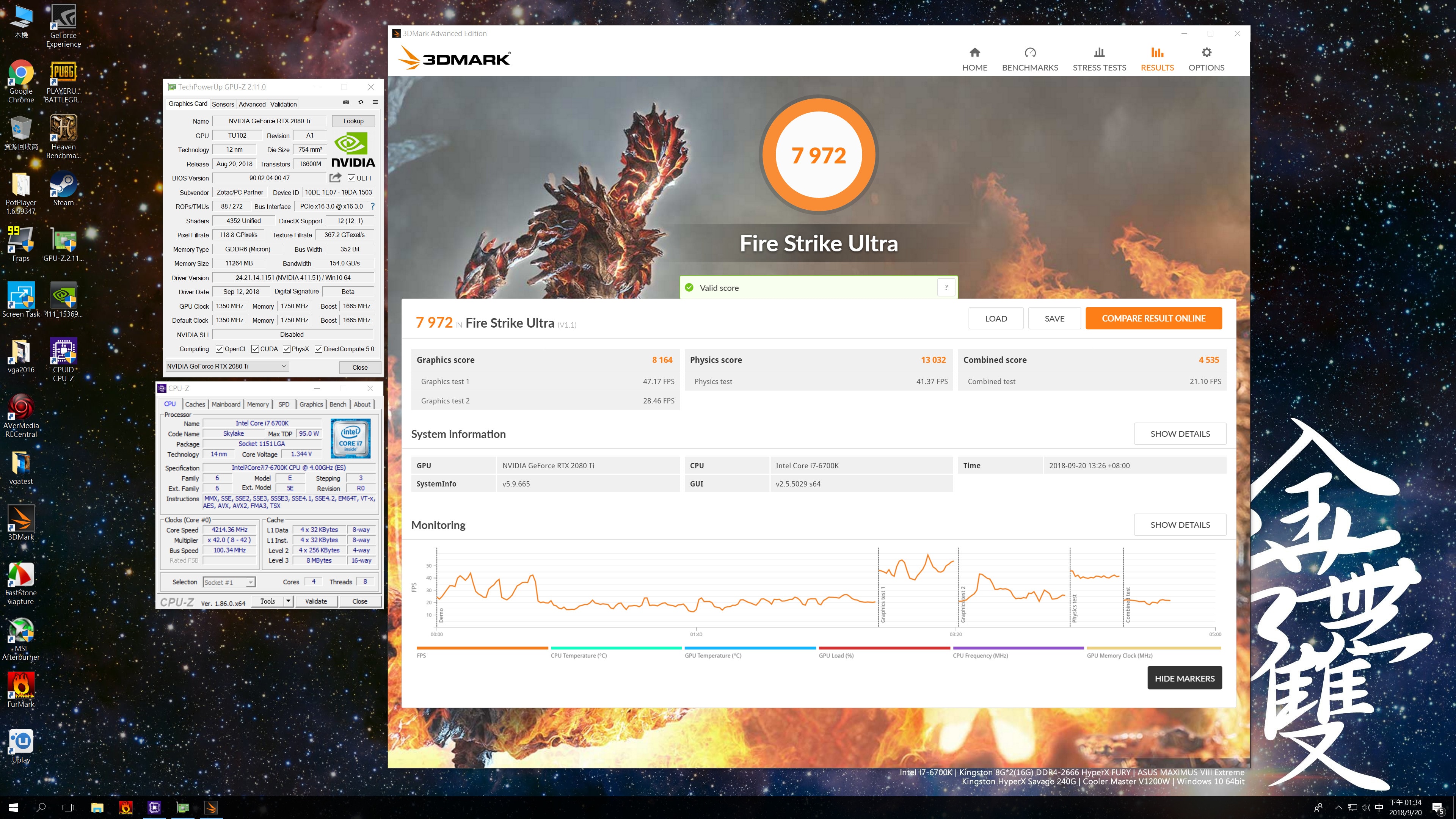The height and width of the screenshot is (819, 1456).
Task: Click Valid score help question mark
Action: point(946,287)
